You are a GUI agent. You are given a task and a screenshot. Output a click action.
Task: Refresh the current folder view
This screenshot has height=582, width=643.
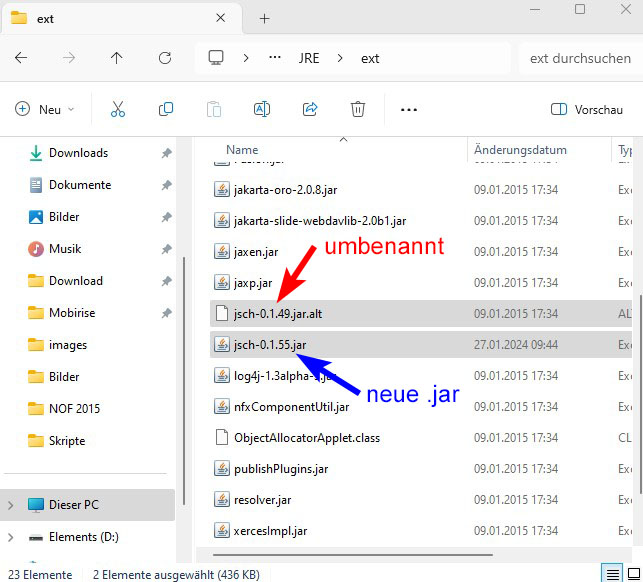[165, 58]
